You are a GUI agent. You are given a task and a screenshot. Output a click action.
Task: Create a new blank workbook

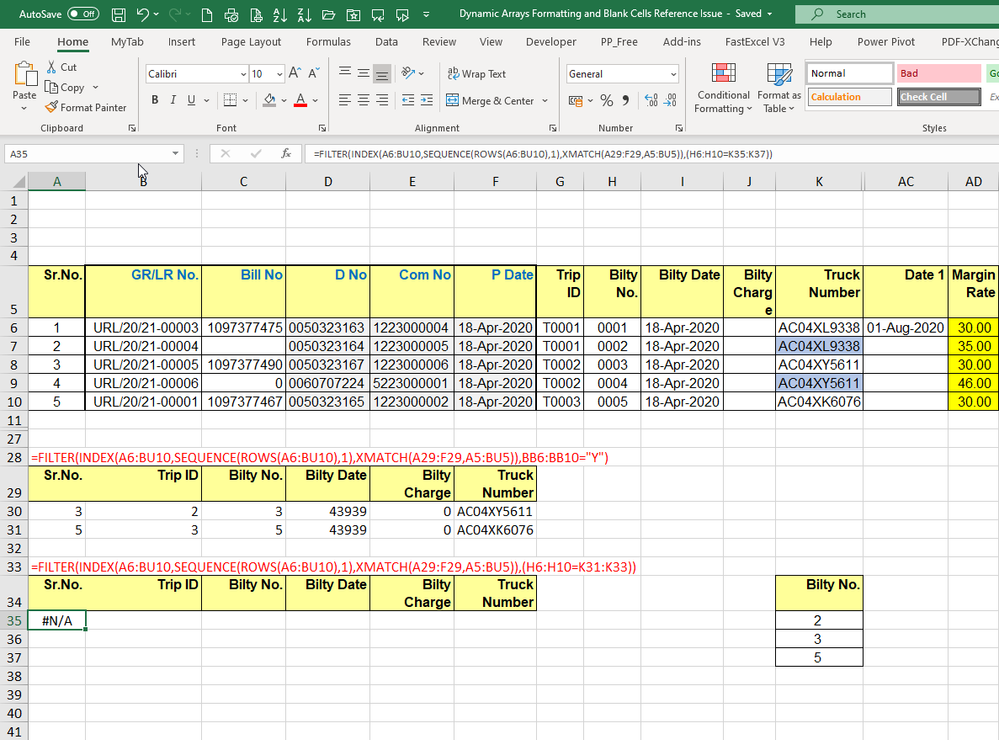(x=207, y=15)
